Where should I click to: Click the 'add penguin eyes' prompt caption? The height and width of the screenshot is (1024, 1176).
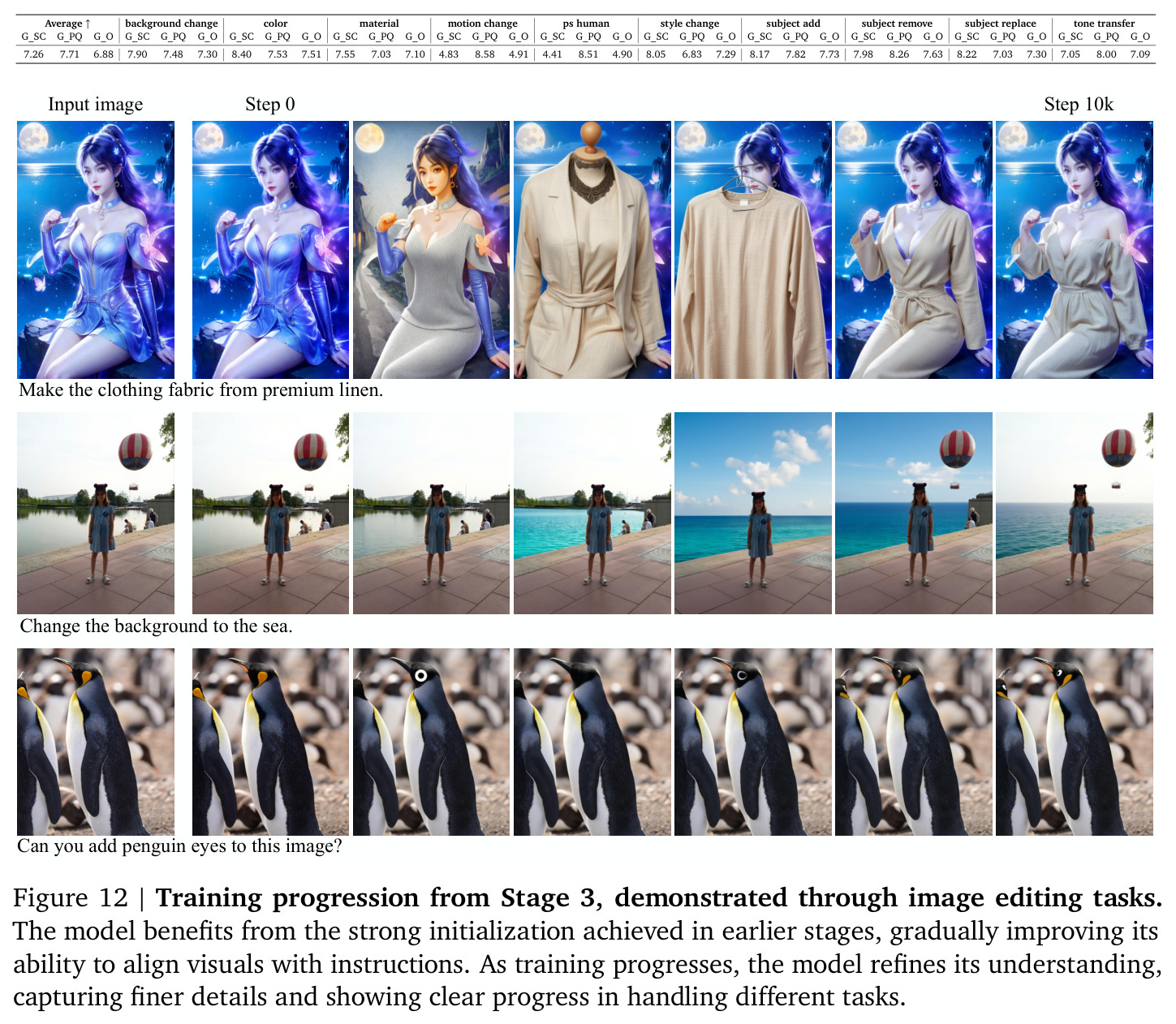[179, 846]
